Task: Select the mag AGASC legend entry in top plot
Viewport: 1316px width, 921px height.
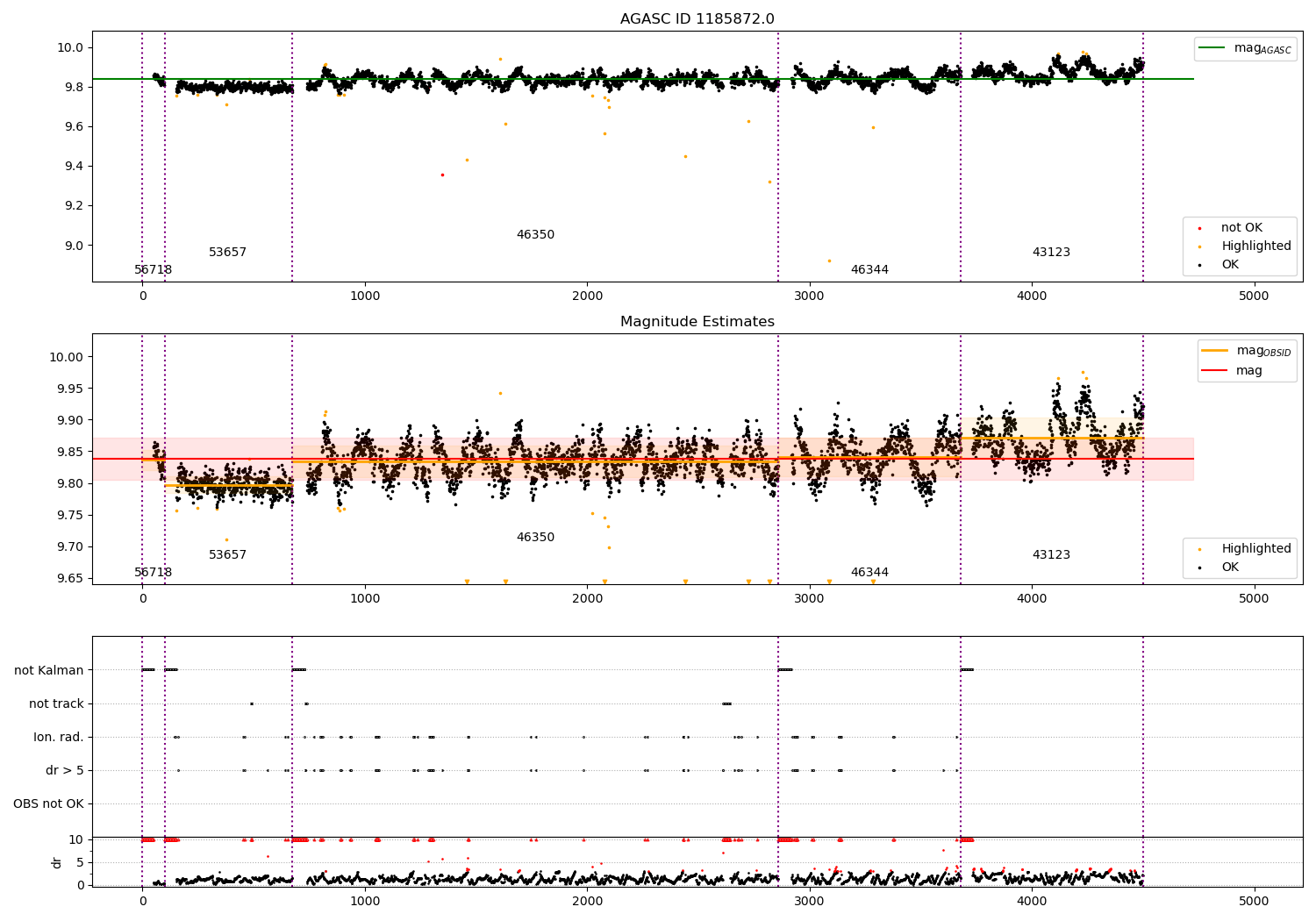Action: click(x=1245, y=48)
